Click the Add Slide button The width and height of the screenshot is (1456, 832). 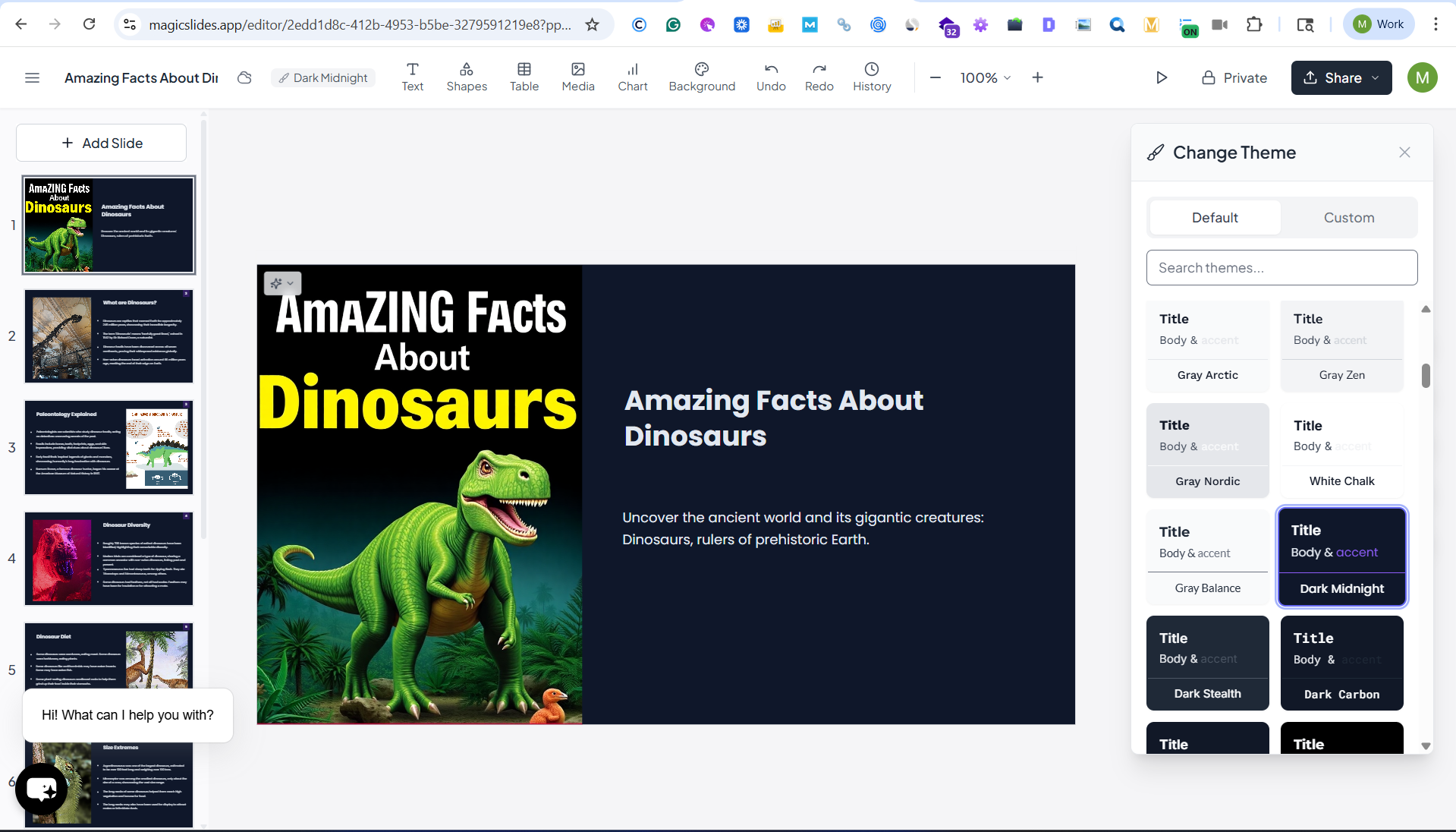pyautogui.click(x=102, y=143)
